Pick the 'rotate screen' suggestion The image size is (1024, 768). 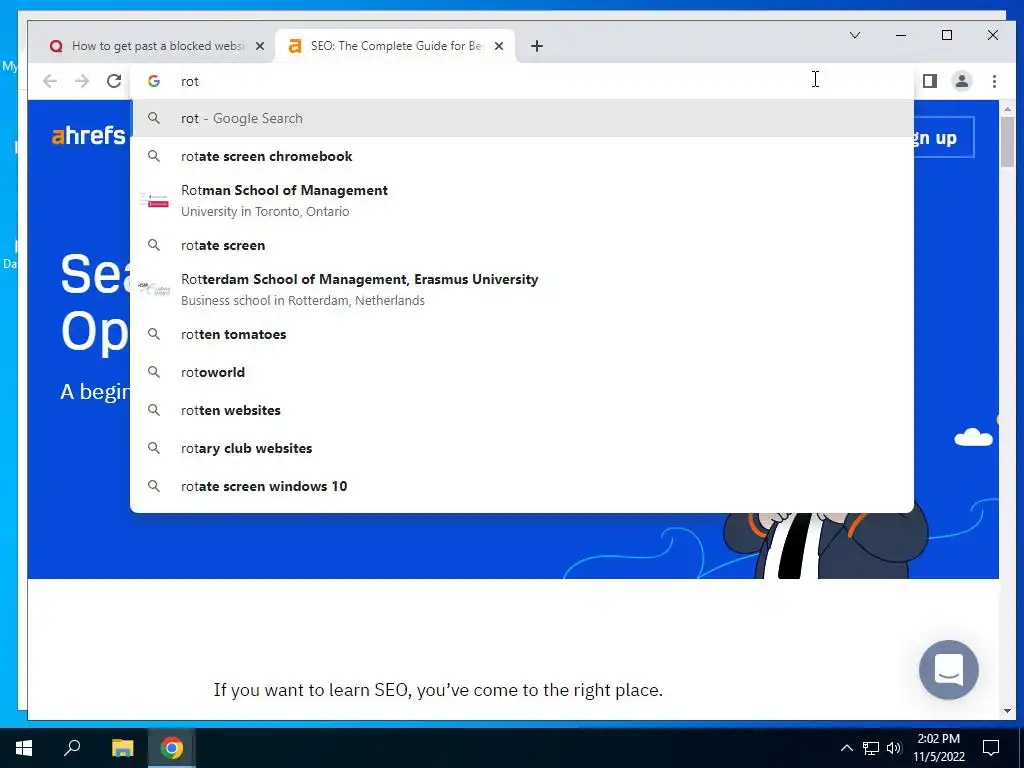pyautogui.click(x=522, y=246)
